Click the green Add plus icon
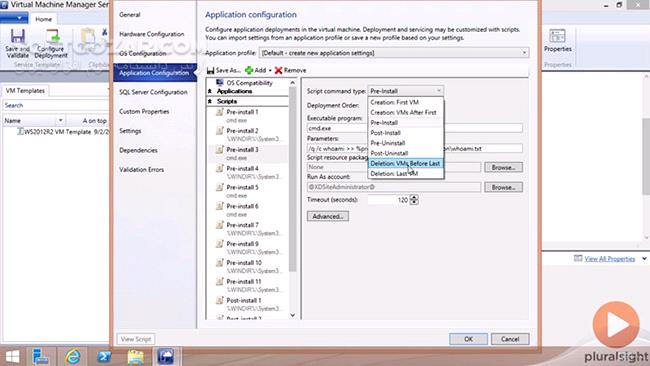 tap(249, 70)
